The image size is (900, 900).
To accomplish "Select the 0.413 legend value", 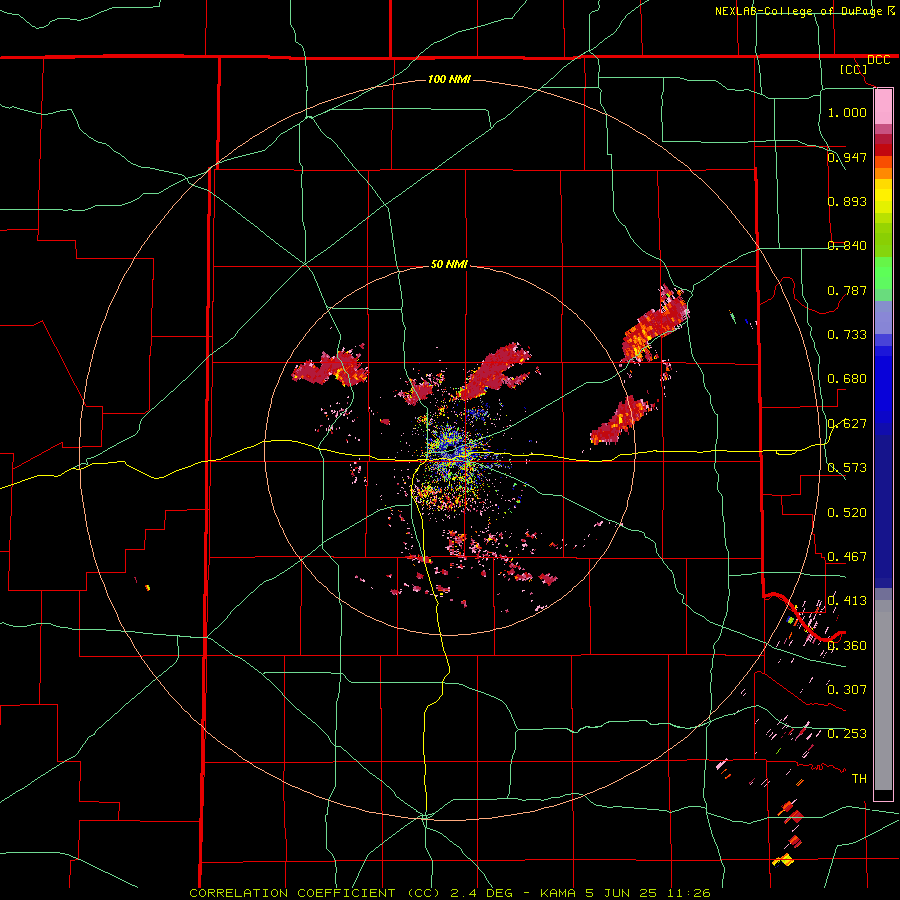I will point(847,601).
